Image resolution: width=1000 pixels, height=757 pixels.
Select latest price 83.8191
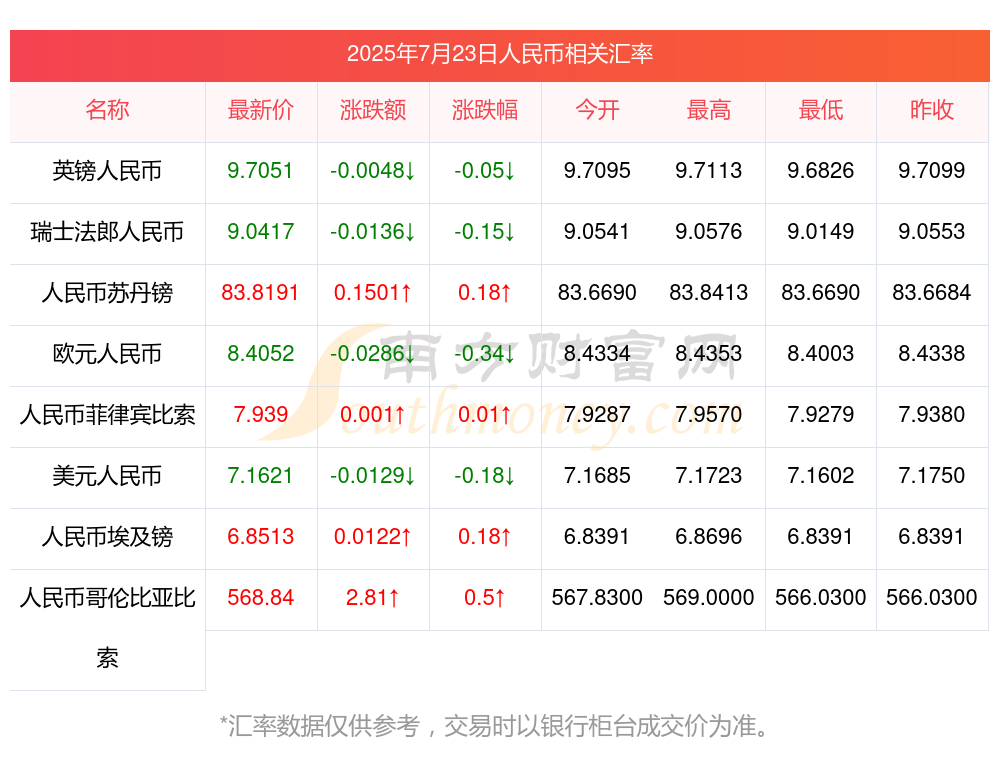pos(260,293)
